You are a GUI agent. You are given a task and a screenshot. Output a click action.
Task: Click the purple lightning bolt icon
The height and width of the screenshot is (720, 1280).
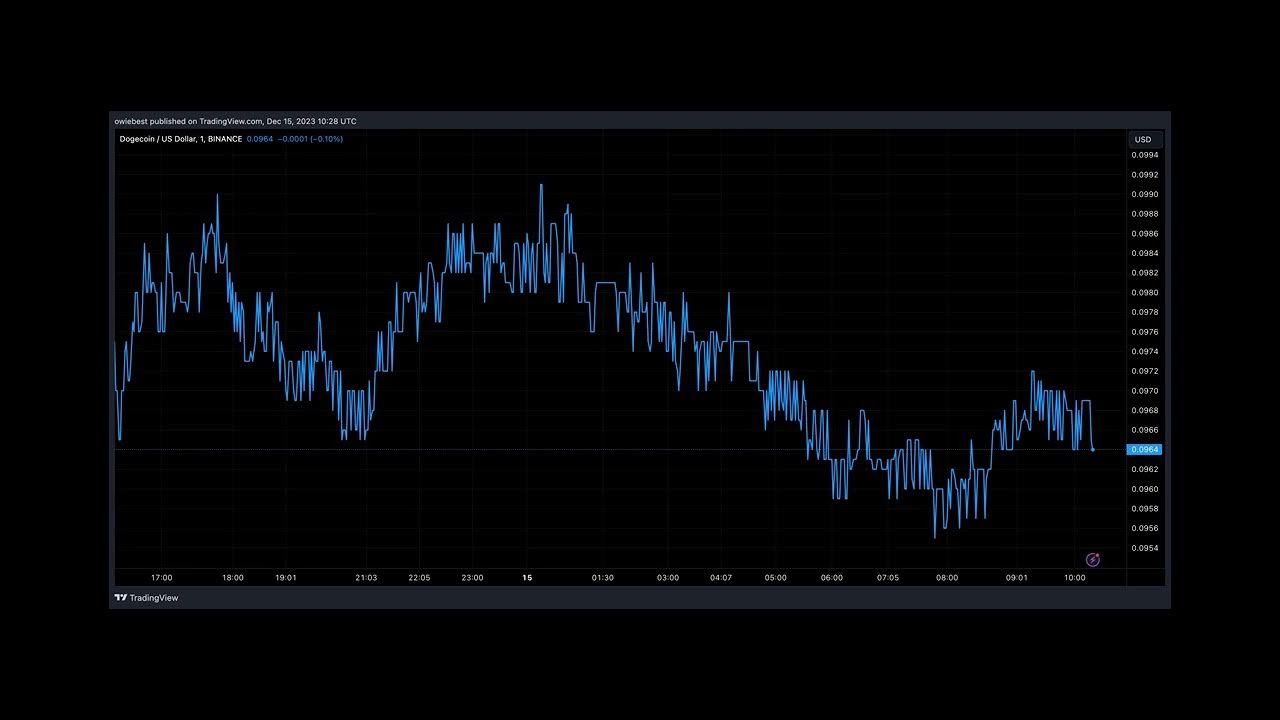(1092, 560)
